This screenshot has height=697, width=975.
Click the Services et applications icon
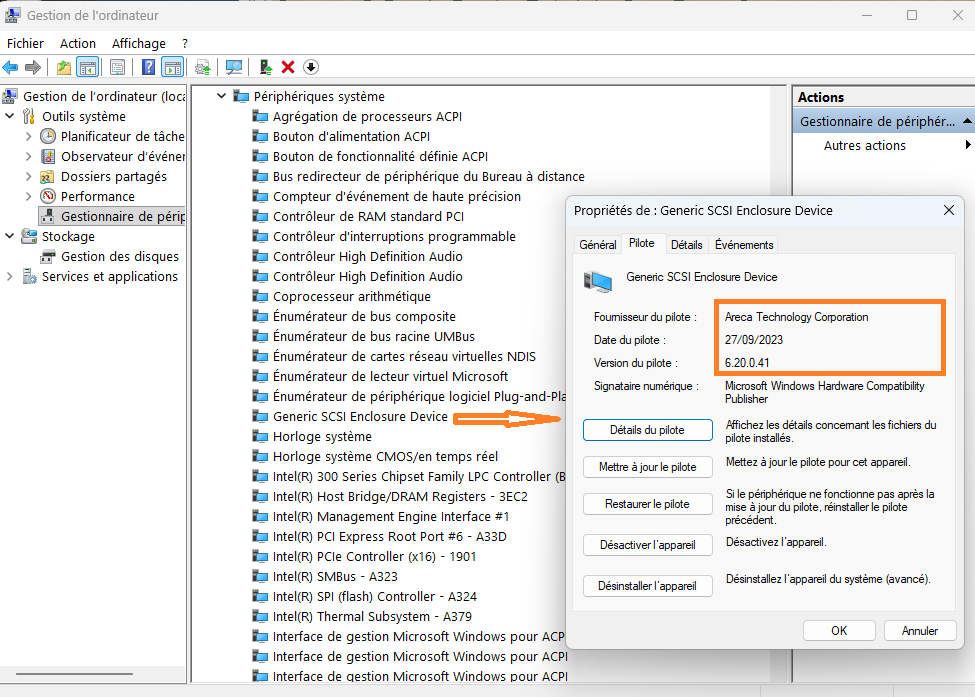coord(29,277)
